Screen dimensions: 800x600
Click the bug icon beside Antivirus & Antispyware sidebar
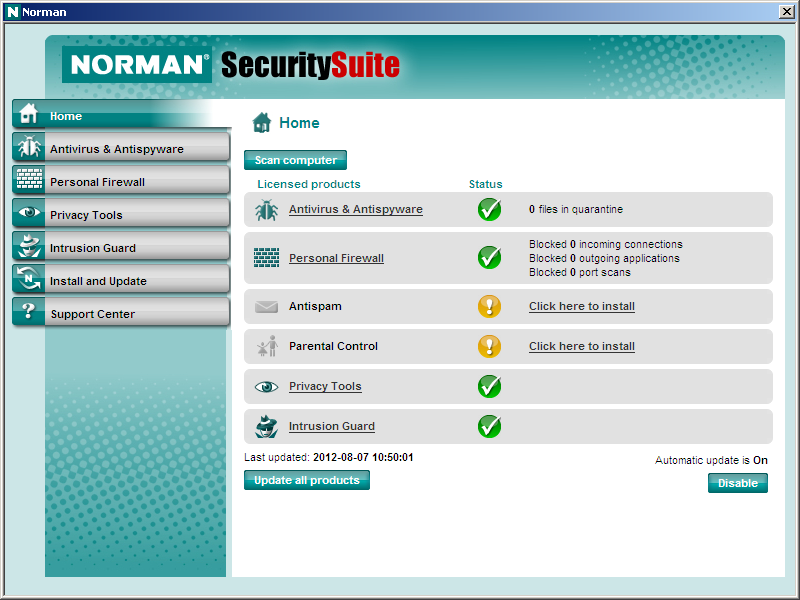pyautogui.click(x=29, y=148)
